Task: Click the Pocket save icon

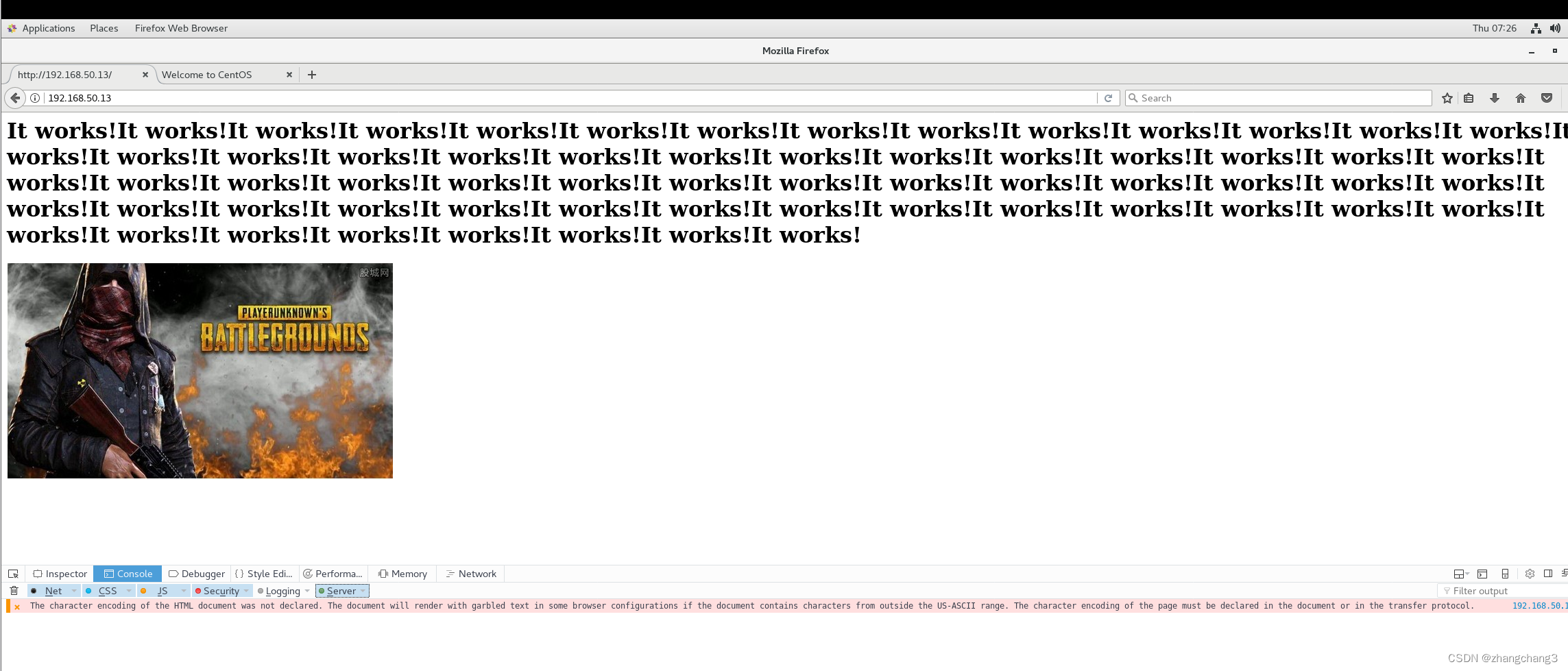Action: [x=1547, y=98]
